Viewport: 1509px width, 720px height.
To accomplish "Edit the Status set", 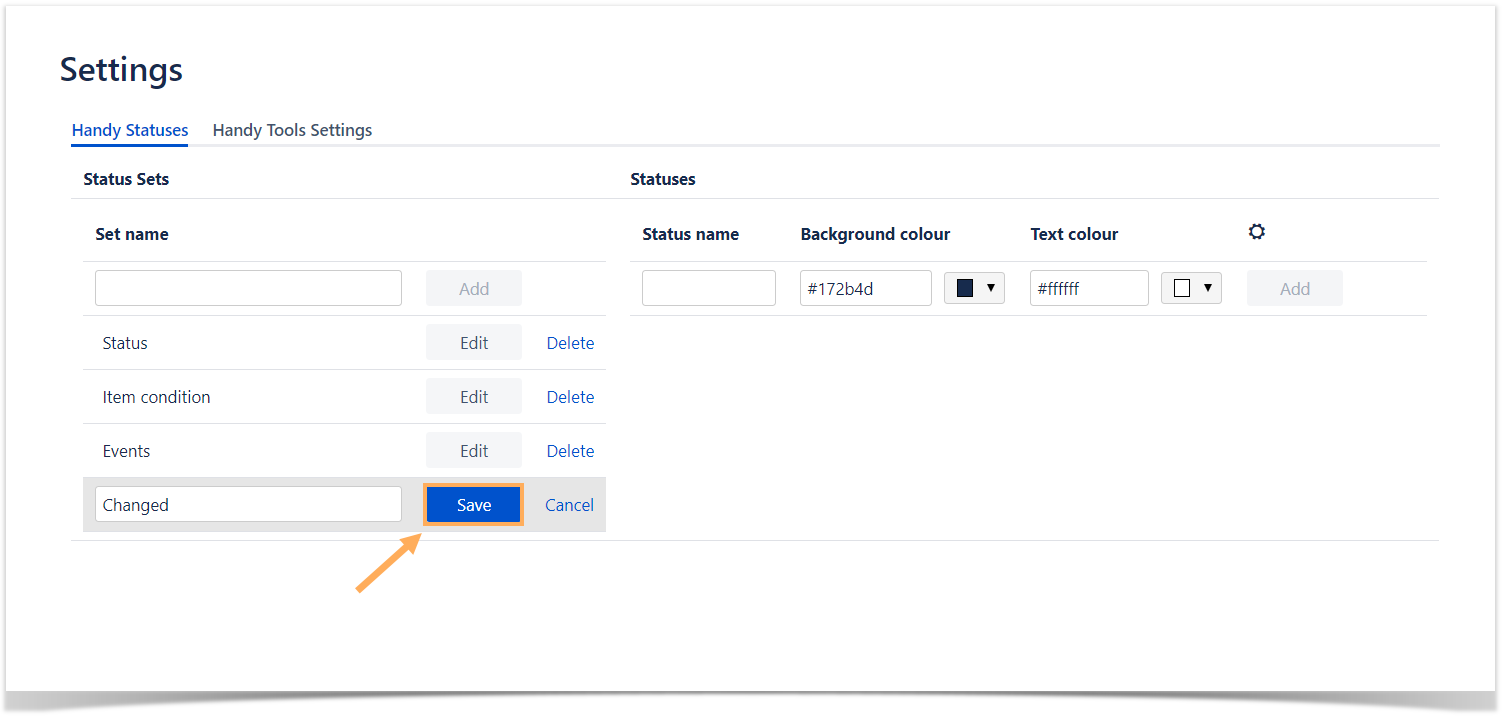I will [474, 343].
